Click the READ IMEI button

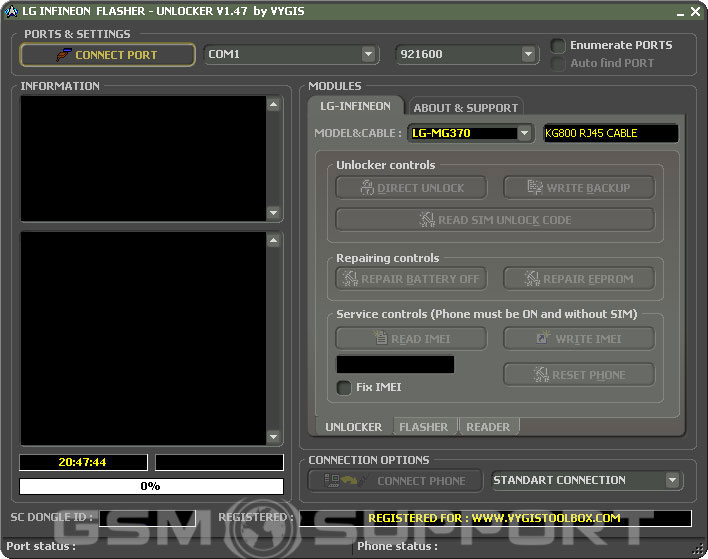coord(411,339)
